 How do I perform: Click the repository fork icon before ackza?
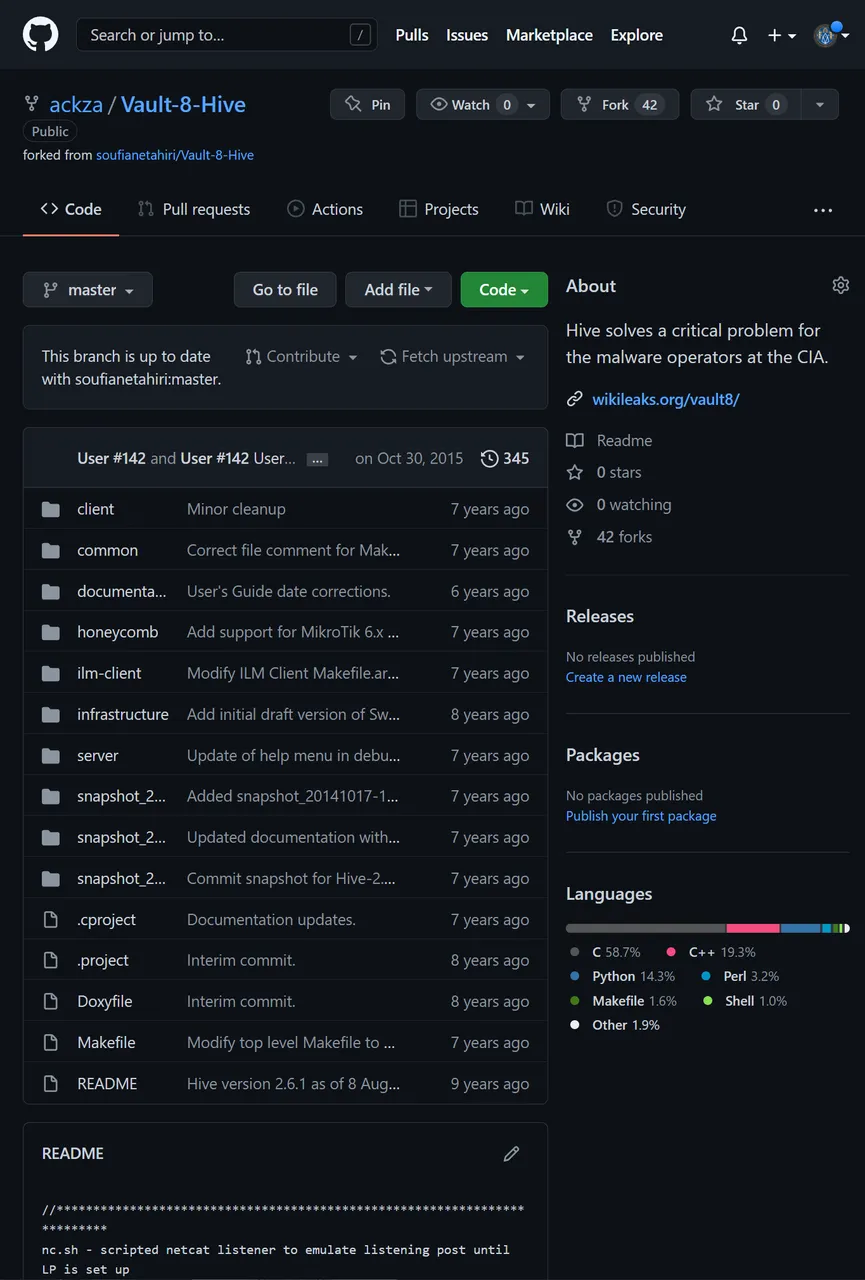pos(32,104)
